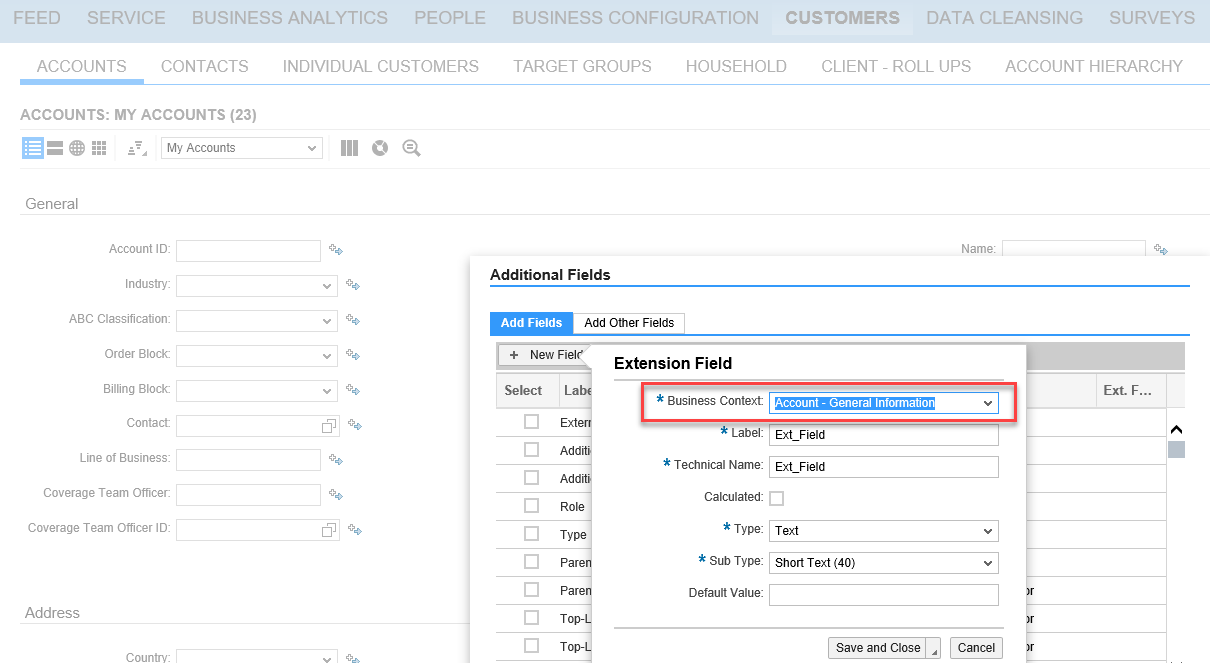Open the column personalization icon

click(349, 148)
